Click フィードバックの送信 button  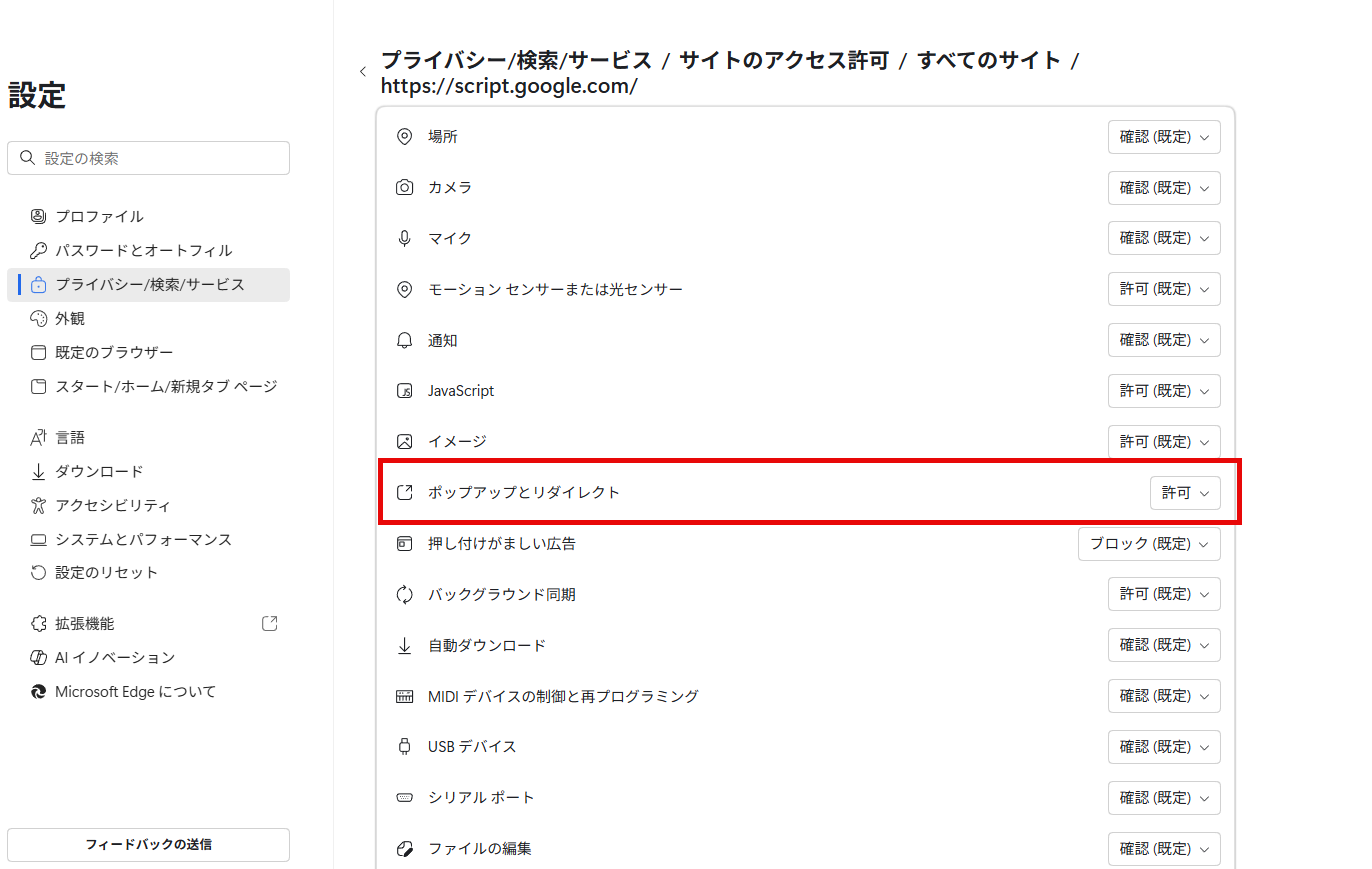click(148, 844)
